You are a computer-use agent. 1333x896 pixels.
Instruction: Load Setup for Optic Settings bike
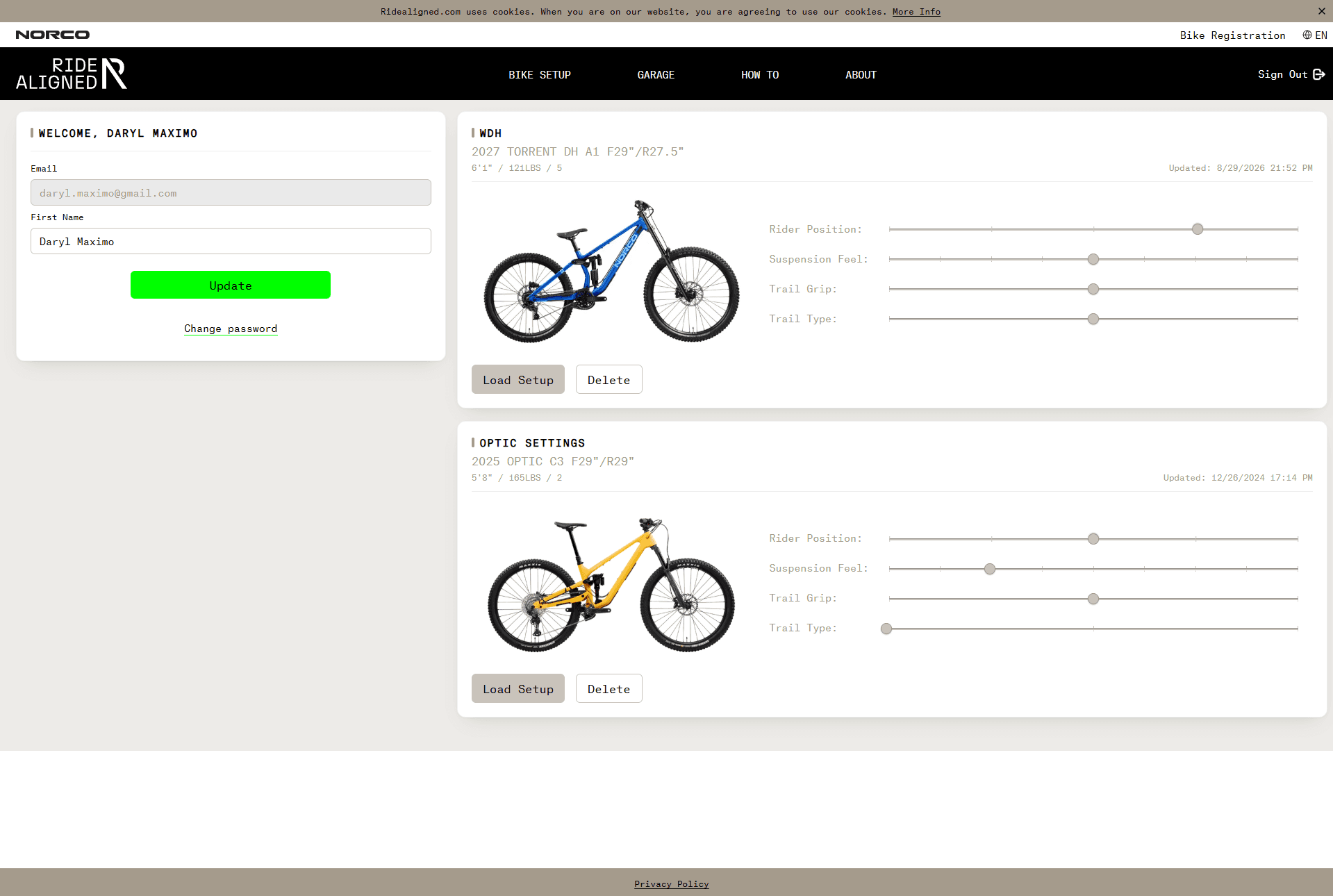click(518, 688)
